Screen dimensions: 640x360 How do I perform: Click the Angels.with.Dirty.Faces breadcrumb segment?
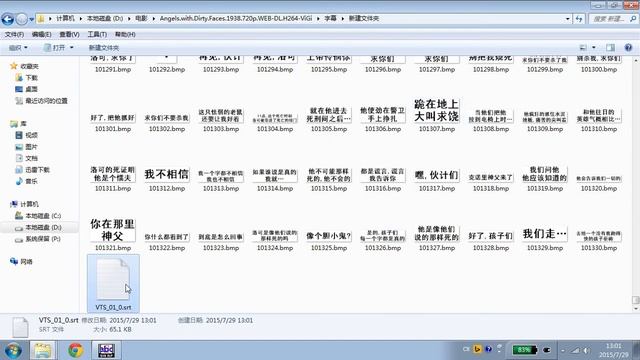pos(236,19)
